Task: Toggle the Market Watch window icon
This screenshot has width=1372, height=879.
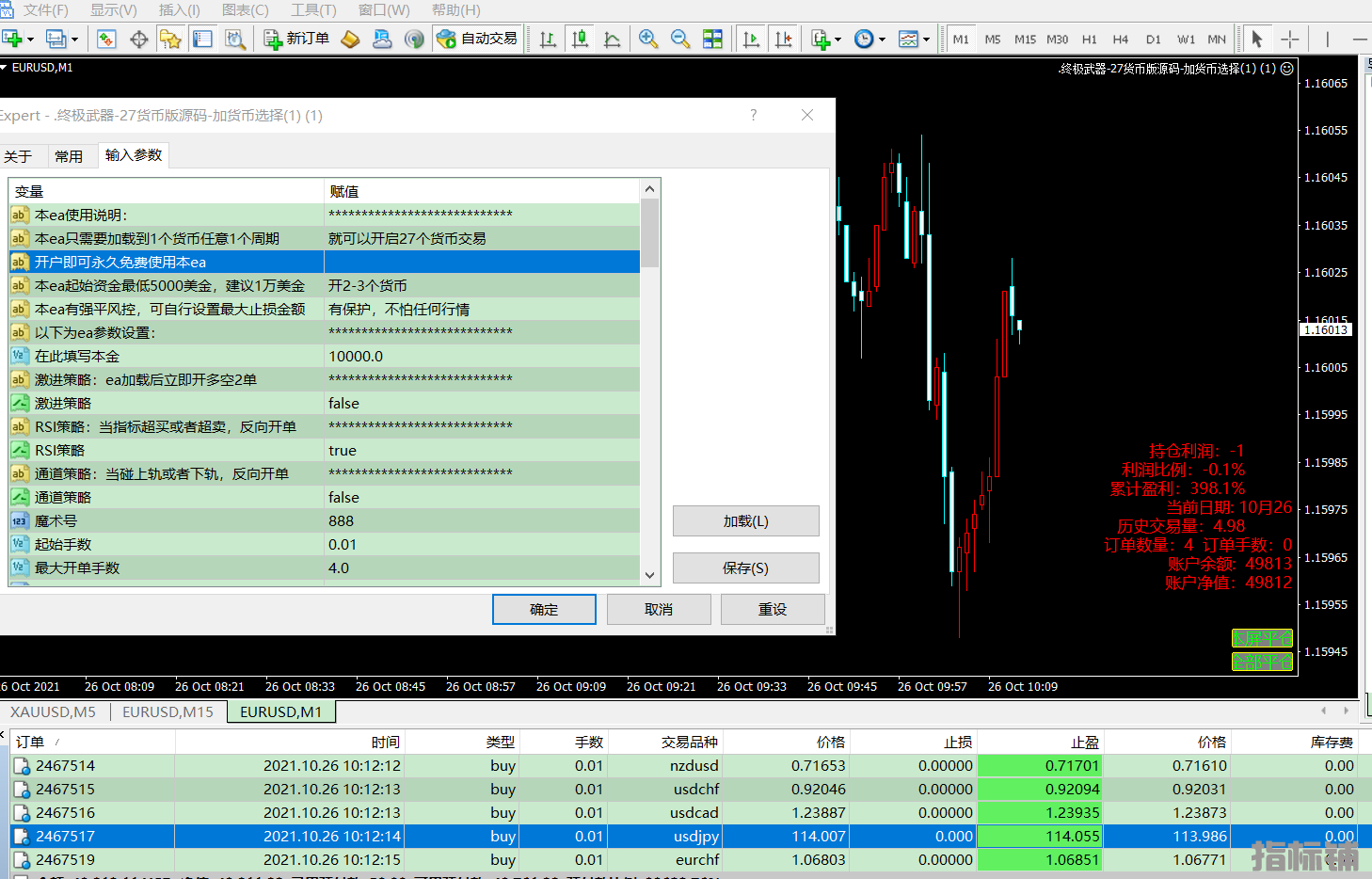Action: coord(106,39)
